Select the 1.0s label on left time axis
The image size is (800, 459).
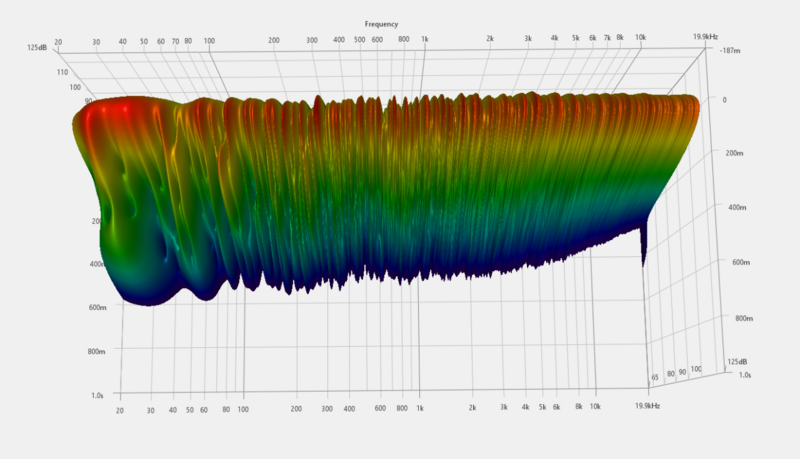(97, 395)
